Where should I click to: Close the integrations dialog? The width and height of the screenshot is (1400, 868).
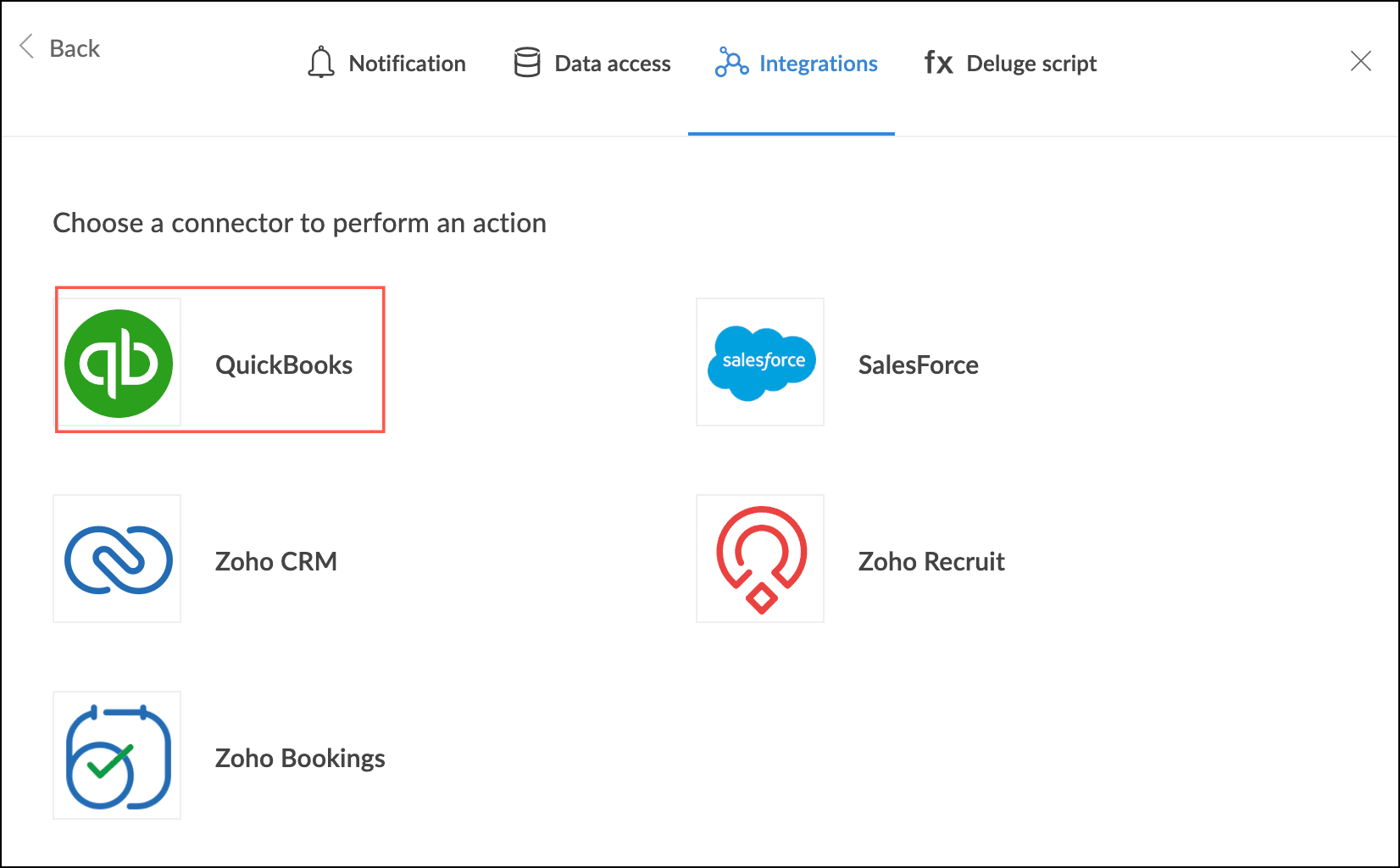1360,61
